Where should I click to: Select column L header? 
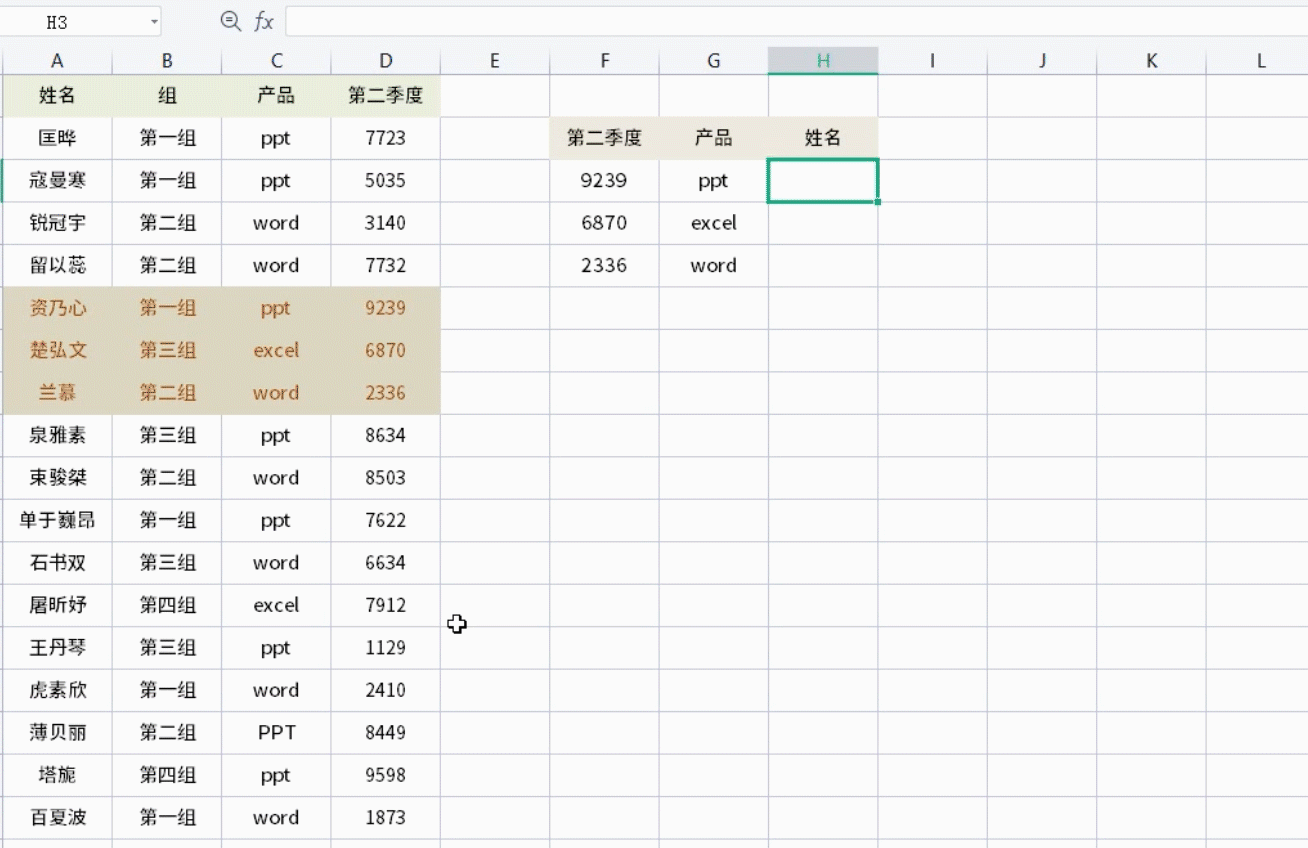(1257, 61)
